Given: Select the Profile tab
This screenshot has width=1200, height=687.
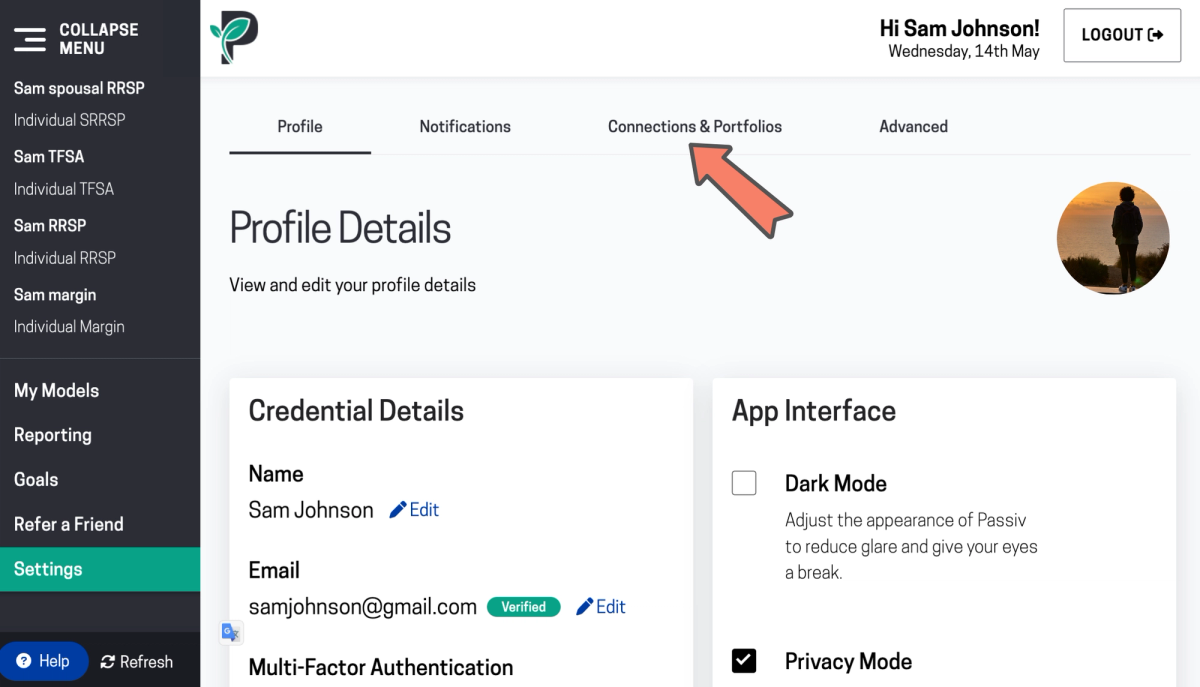Looking at the screenshot, I should (299, 126).
